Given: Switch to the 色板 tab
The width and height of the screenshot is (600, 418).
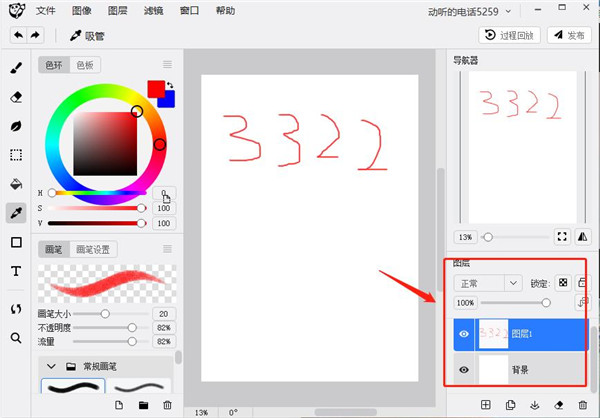Looking at the screenshot, I should pyautogui.click(x=85, y=65).
